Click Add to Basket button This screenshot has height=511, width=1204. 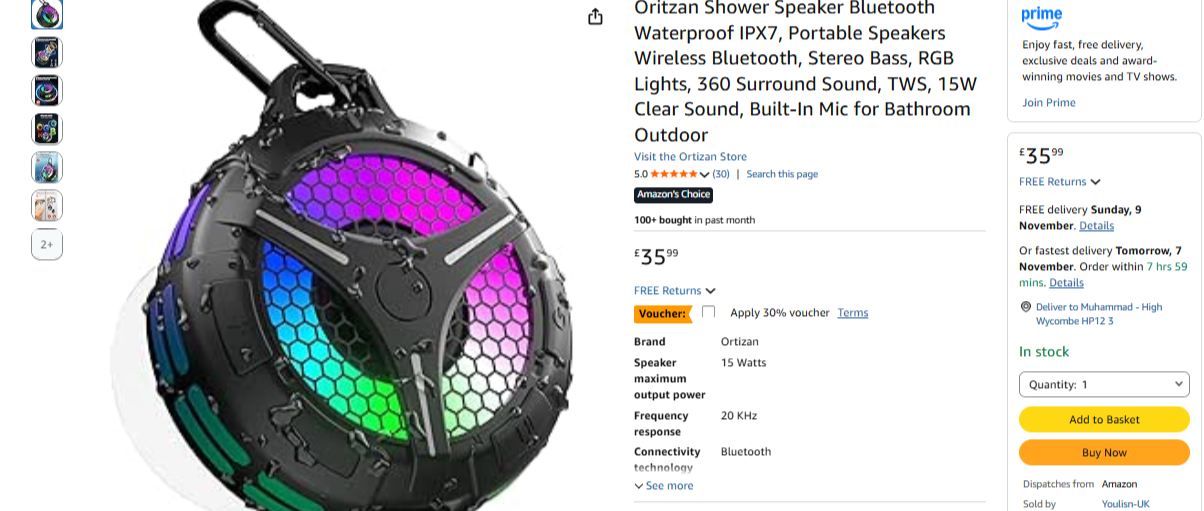pyautogui.click(x=1104, y=420)
